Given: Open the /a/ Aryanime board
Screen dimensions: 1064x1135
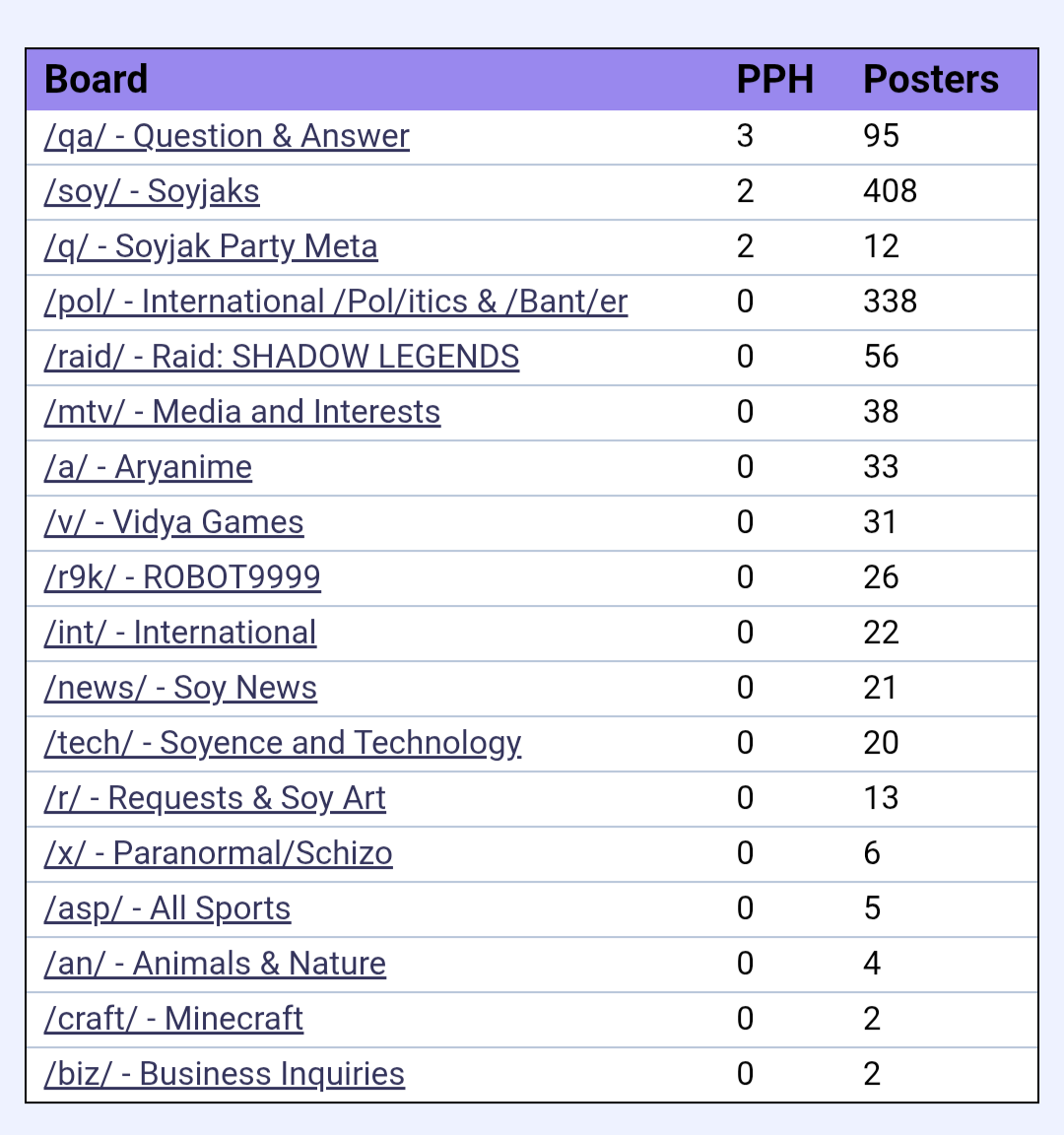Looking at the screenshot, I should coord(148,467).
